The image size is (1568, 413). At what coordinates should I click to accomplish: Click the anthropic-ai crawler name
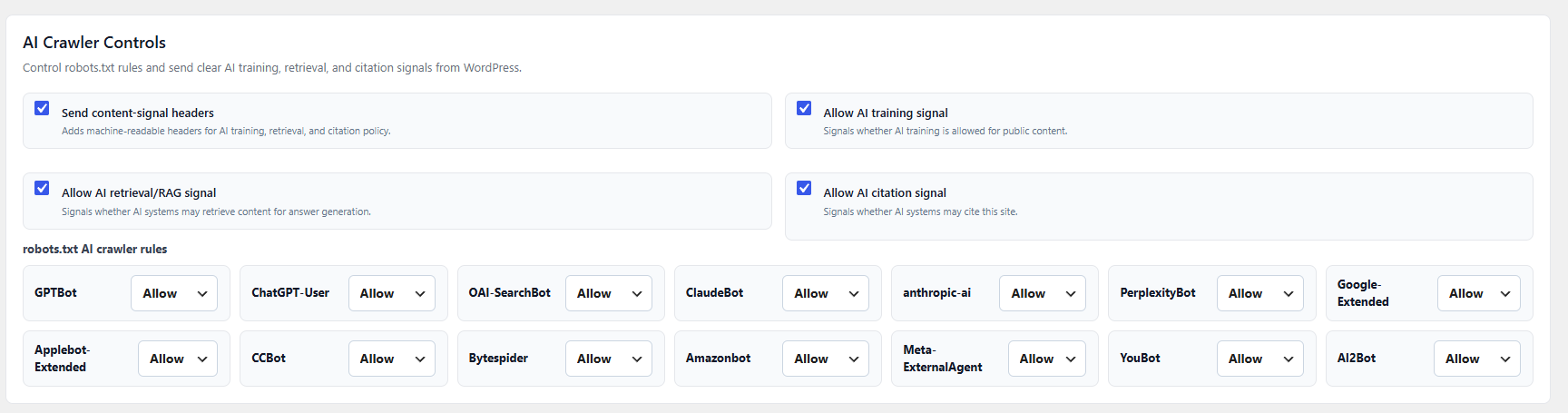tap(936, 292)
